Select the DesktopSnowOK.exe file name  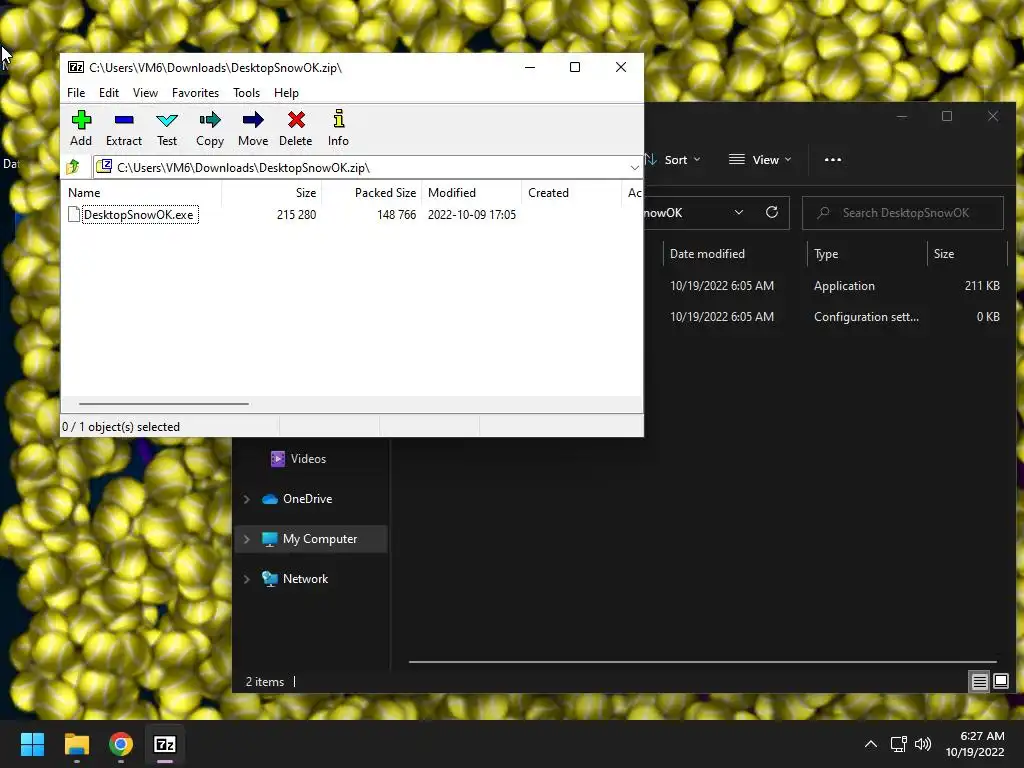(138, 215)
